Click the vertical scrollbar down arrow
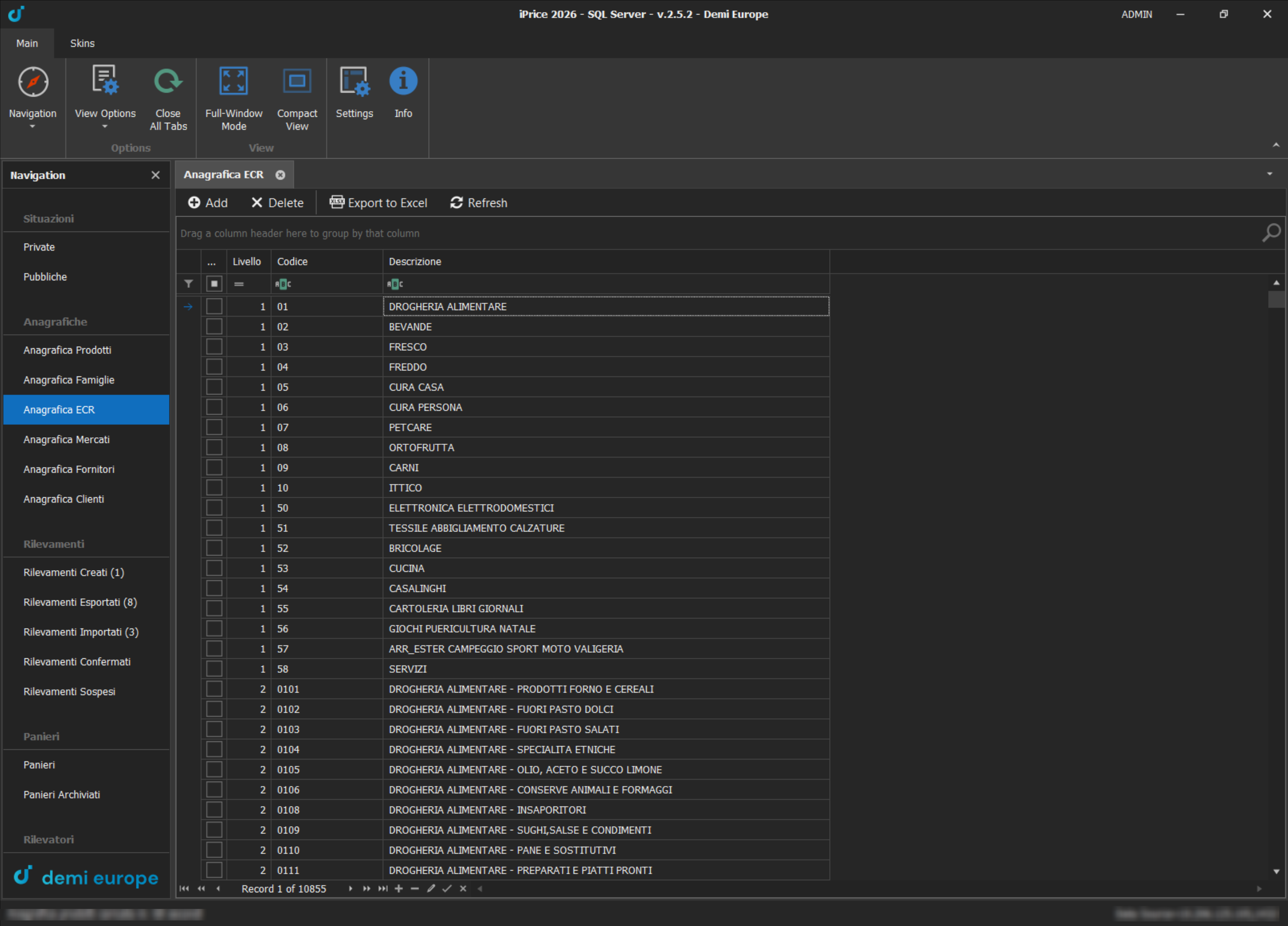The height and width of the screenshot is (926, 1288). (1276, 872)
